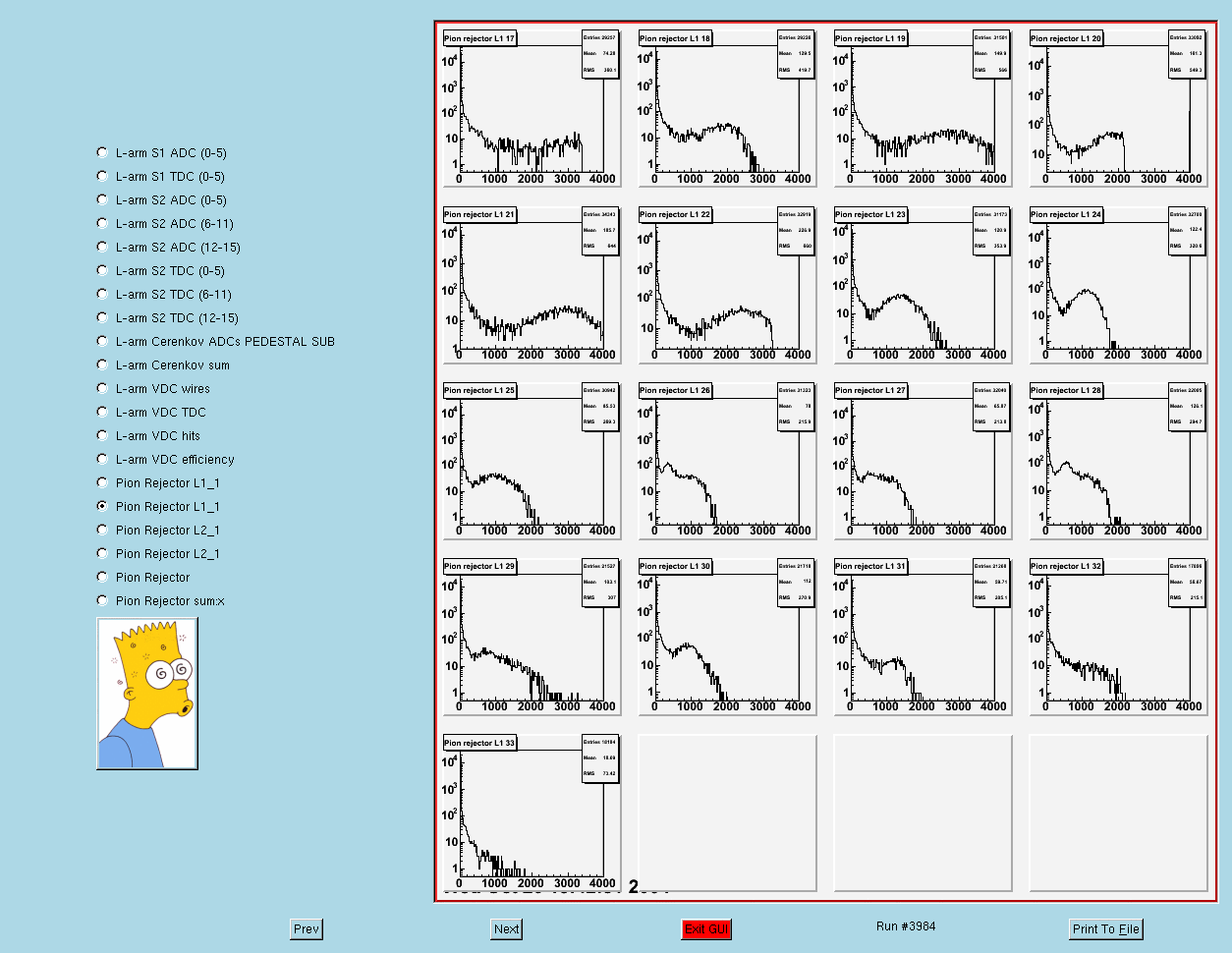This screenshot has width=1232, height=953.
Task: Open Pion rejector L1 17 histogram
Action: coord(532,108)
